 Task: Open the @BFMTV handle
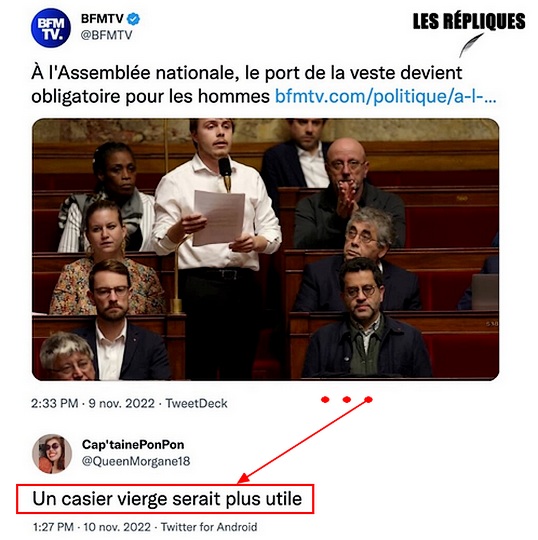point(106,35)
